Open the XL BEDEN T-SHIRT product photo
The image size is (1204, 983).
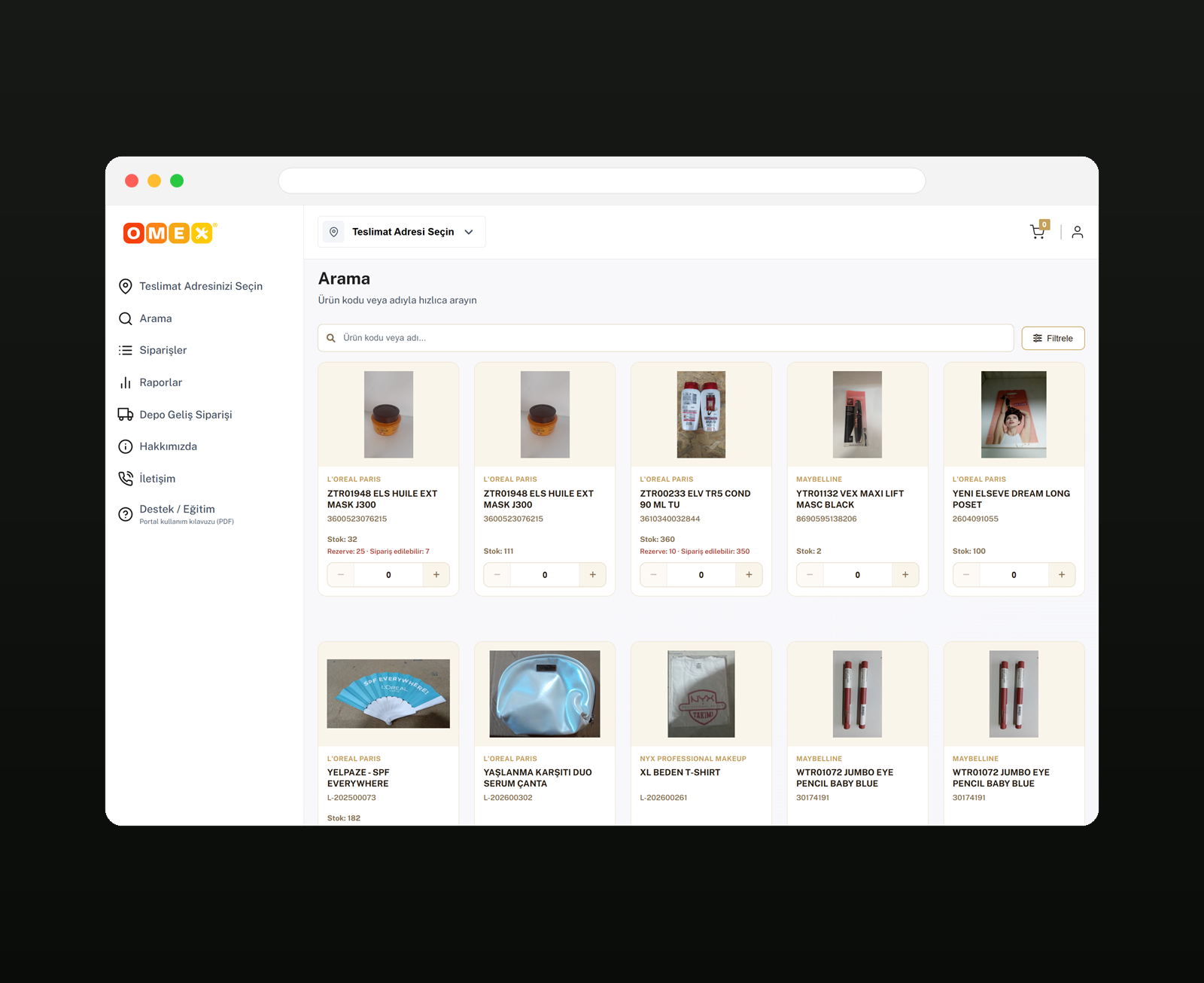701,694
